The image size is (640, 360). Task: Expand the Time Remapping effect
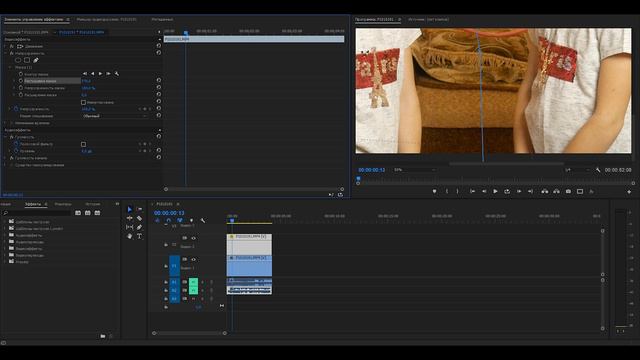pos(5,123)
